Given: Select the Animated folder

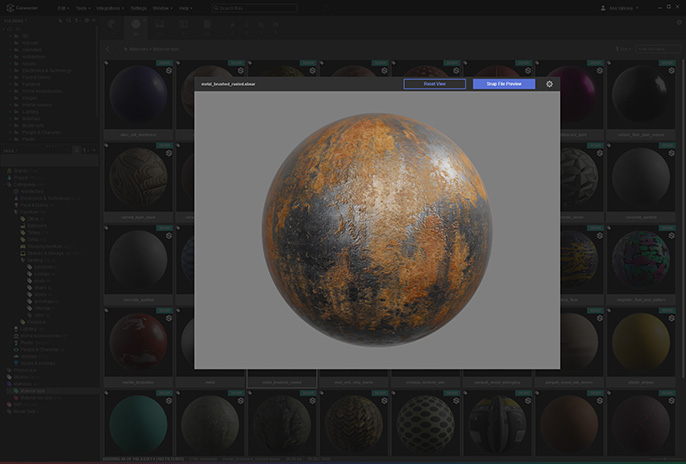Looking at the screenshot, I should 31,50.
